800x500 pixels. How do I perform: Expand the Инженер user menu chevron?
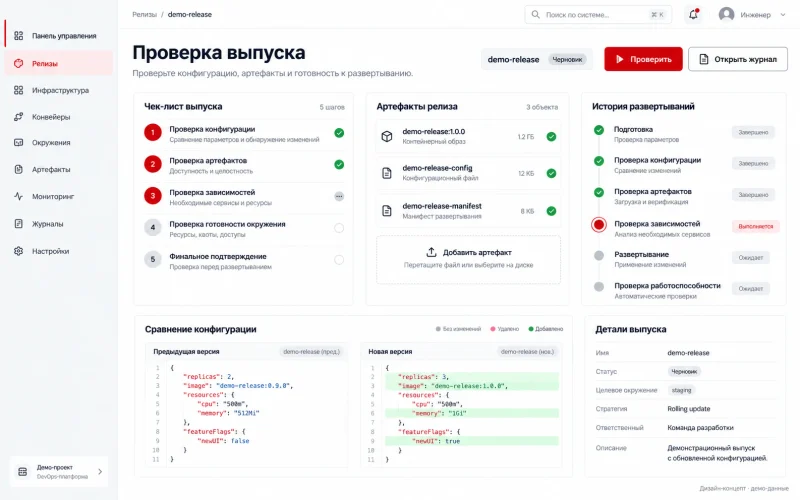click(x=783, y=15)
